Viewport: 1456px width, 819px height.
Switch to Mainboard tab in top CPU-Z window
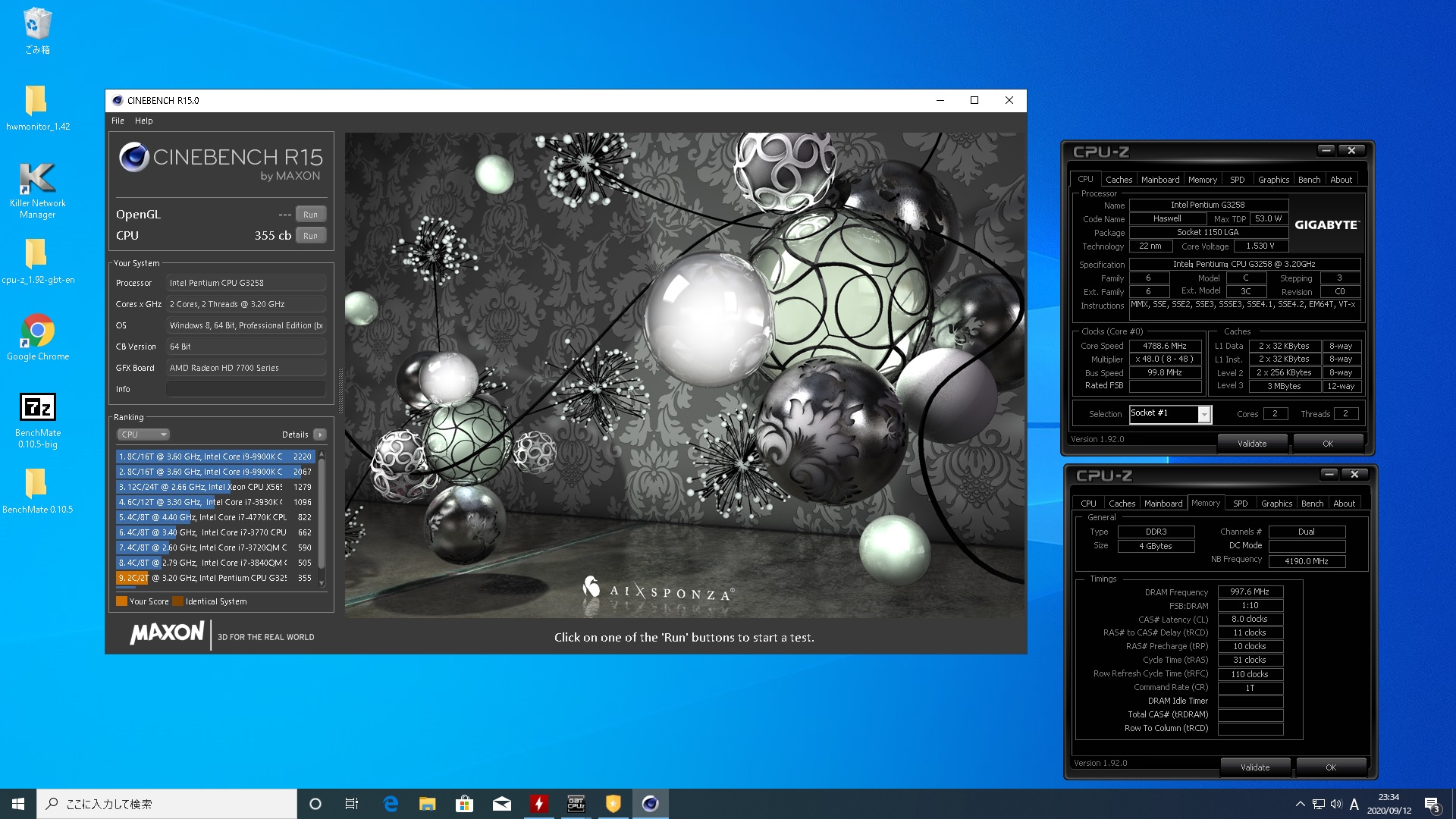(1160, 180)
